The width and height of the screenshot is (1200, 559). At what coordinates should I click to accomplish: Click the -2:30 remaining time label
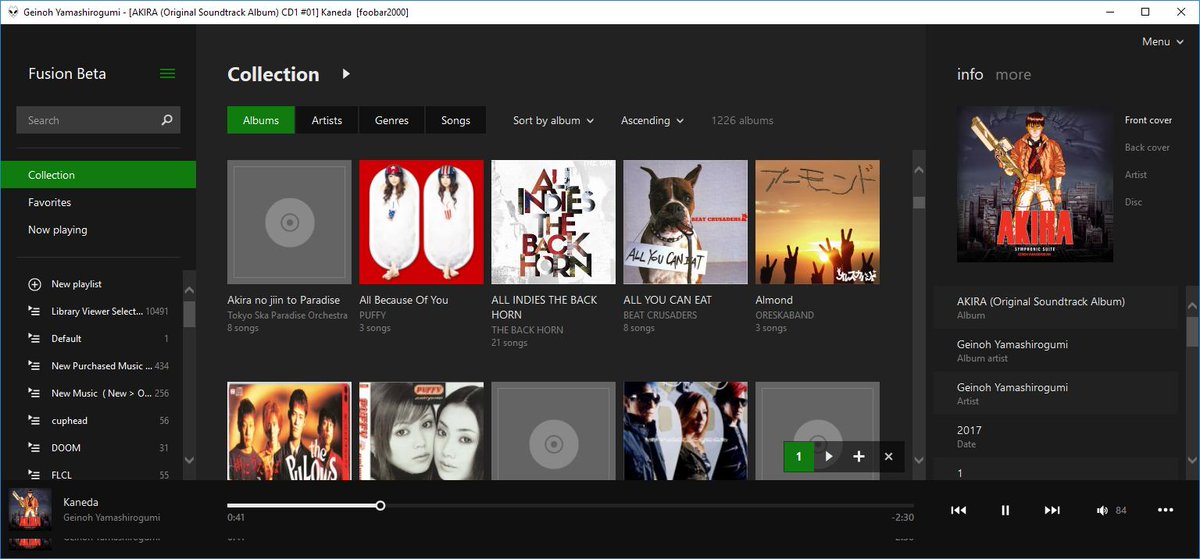(x=903, y=516)
